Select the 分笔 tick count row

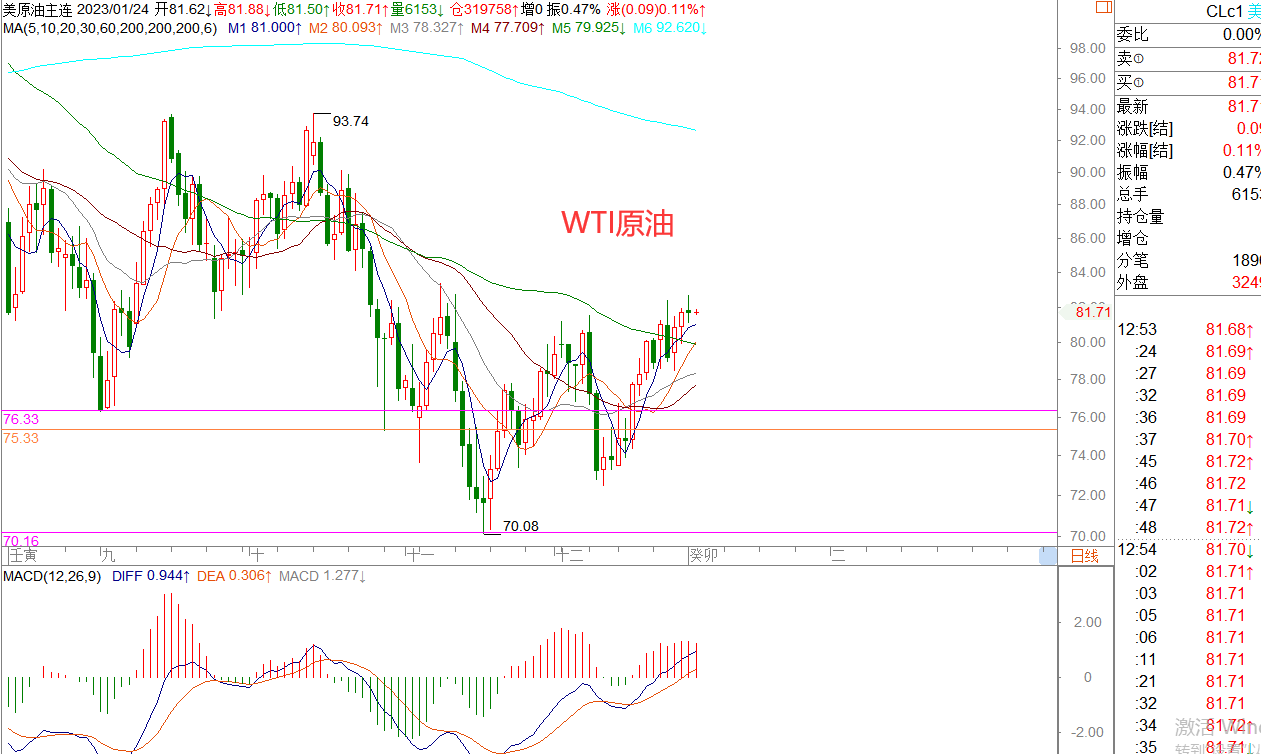click(x=1189, y=260)
